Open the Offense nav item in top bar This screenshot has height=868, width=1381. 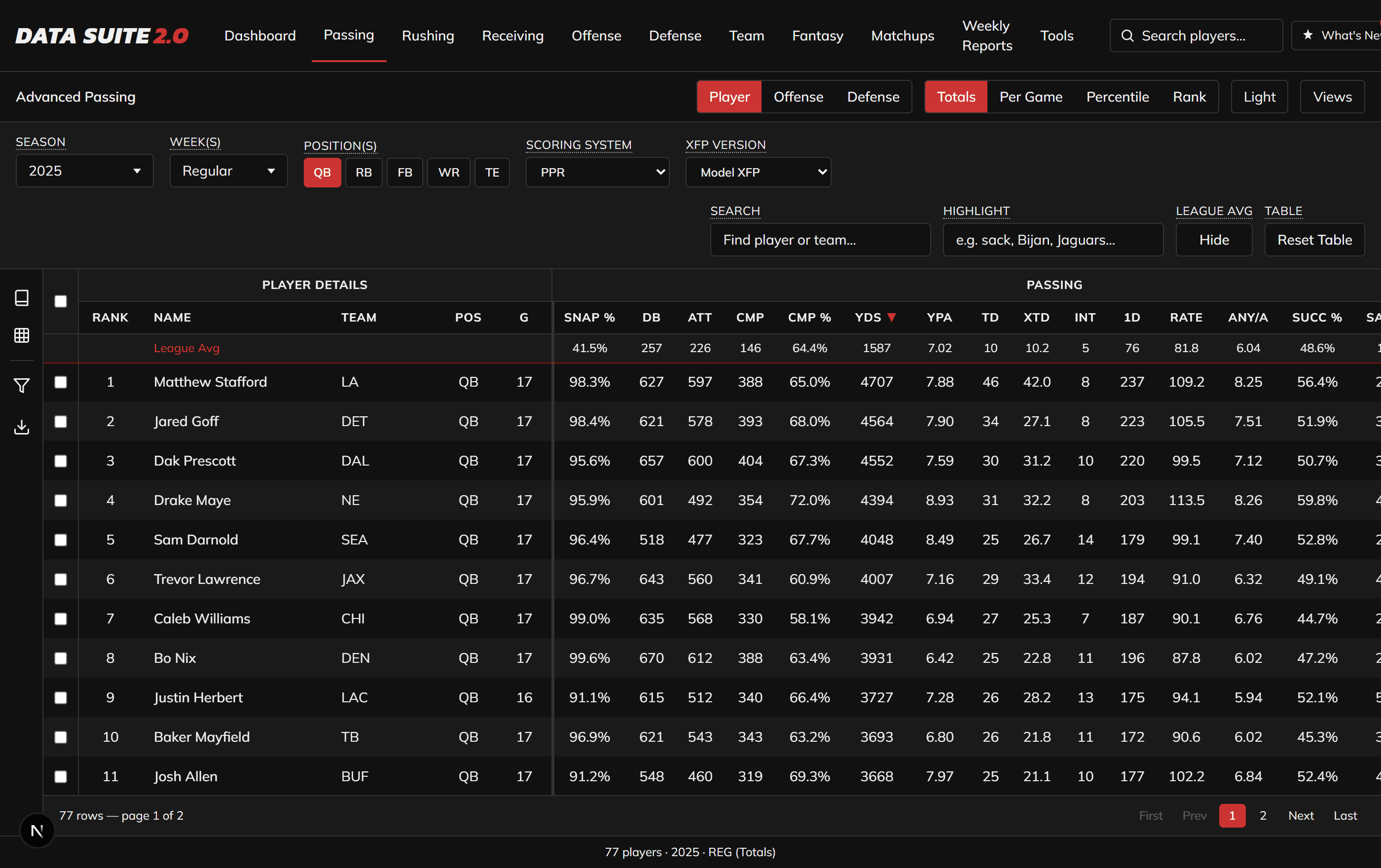(596, 36)
